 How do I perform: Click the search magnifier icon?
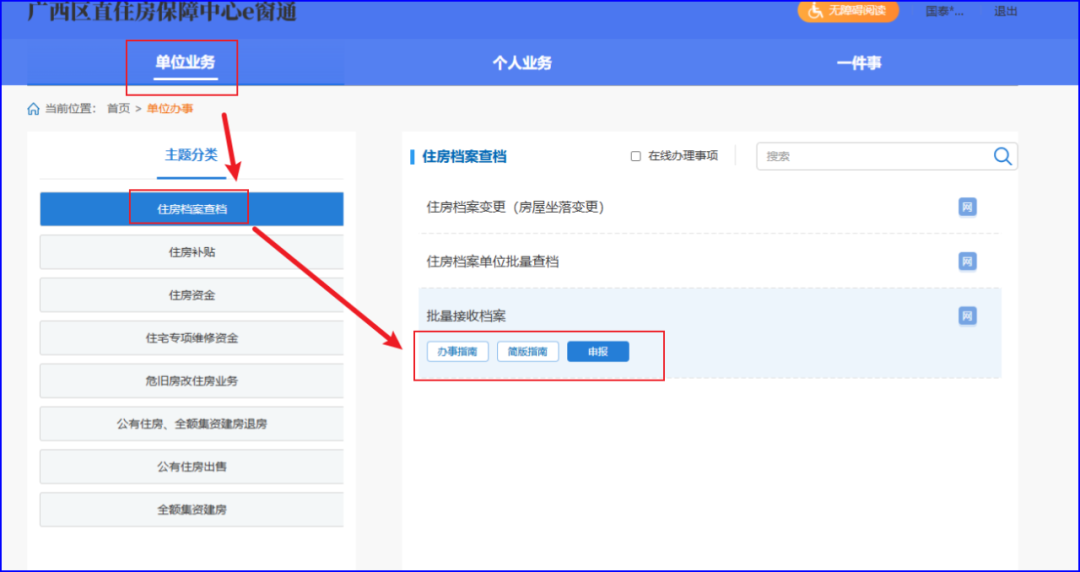click(x=1002, y=156)
